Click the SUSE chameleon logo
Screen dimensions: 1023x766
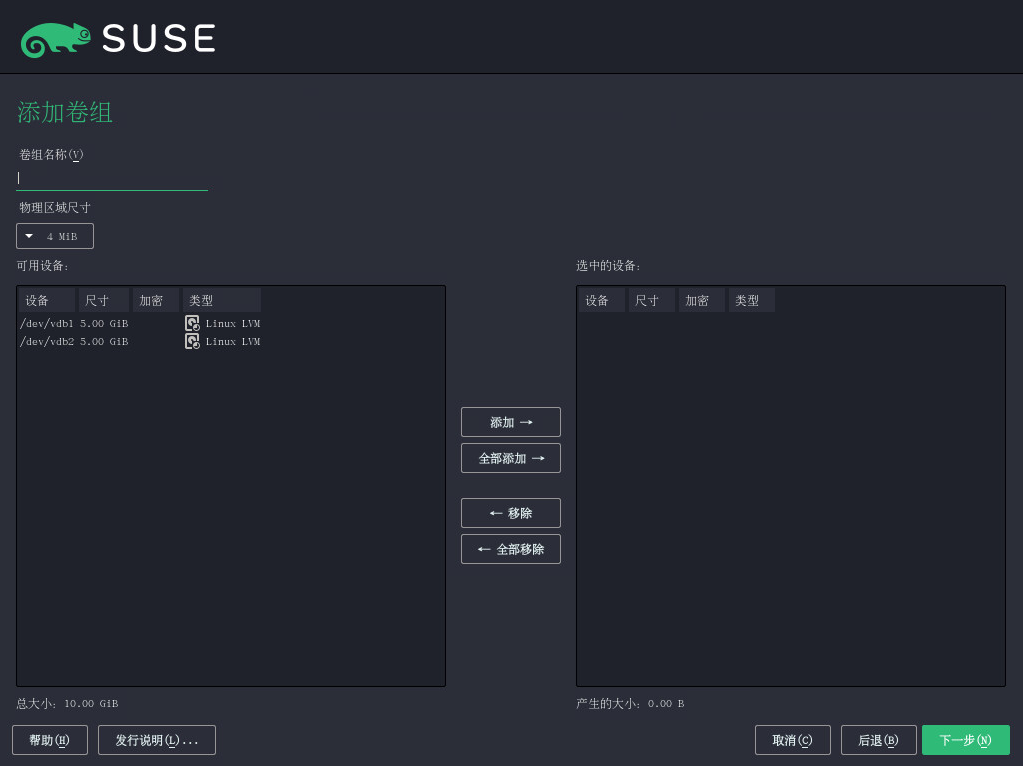tap(56, 39)
